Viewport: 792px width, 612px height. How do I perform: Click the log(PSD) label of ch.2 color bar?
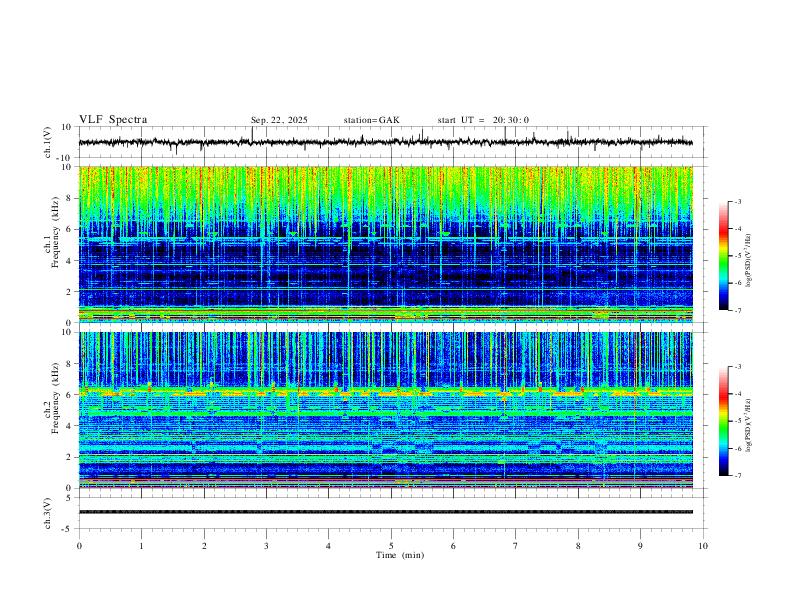click(748, 425)
